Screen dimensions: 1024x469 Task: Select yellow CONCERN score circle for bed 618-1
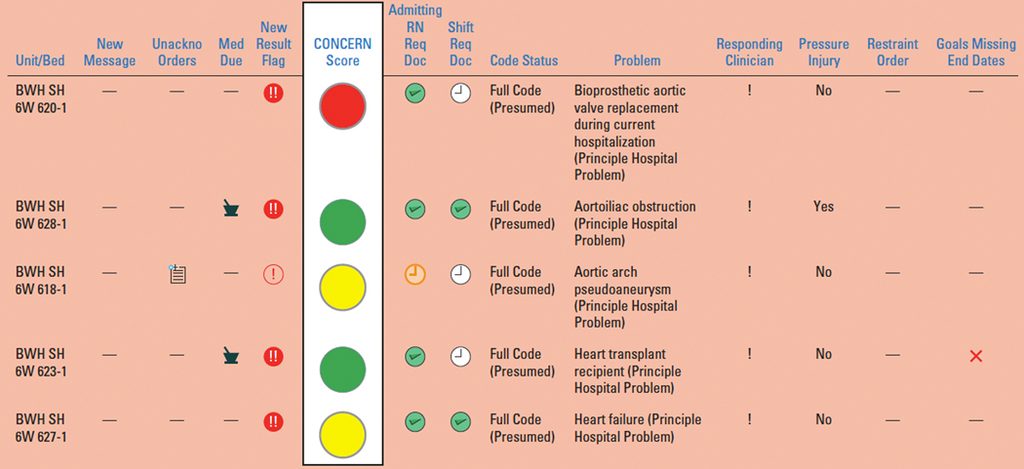point(343,287)
